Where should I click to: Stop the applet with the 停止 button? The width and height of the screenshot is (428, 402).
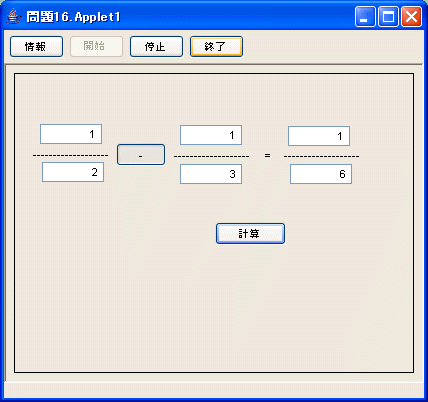[156, 47]
